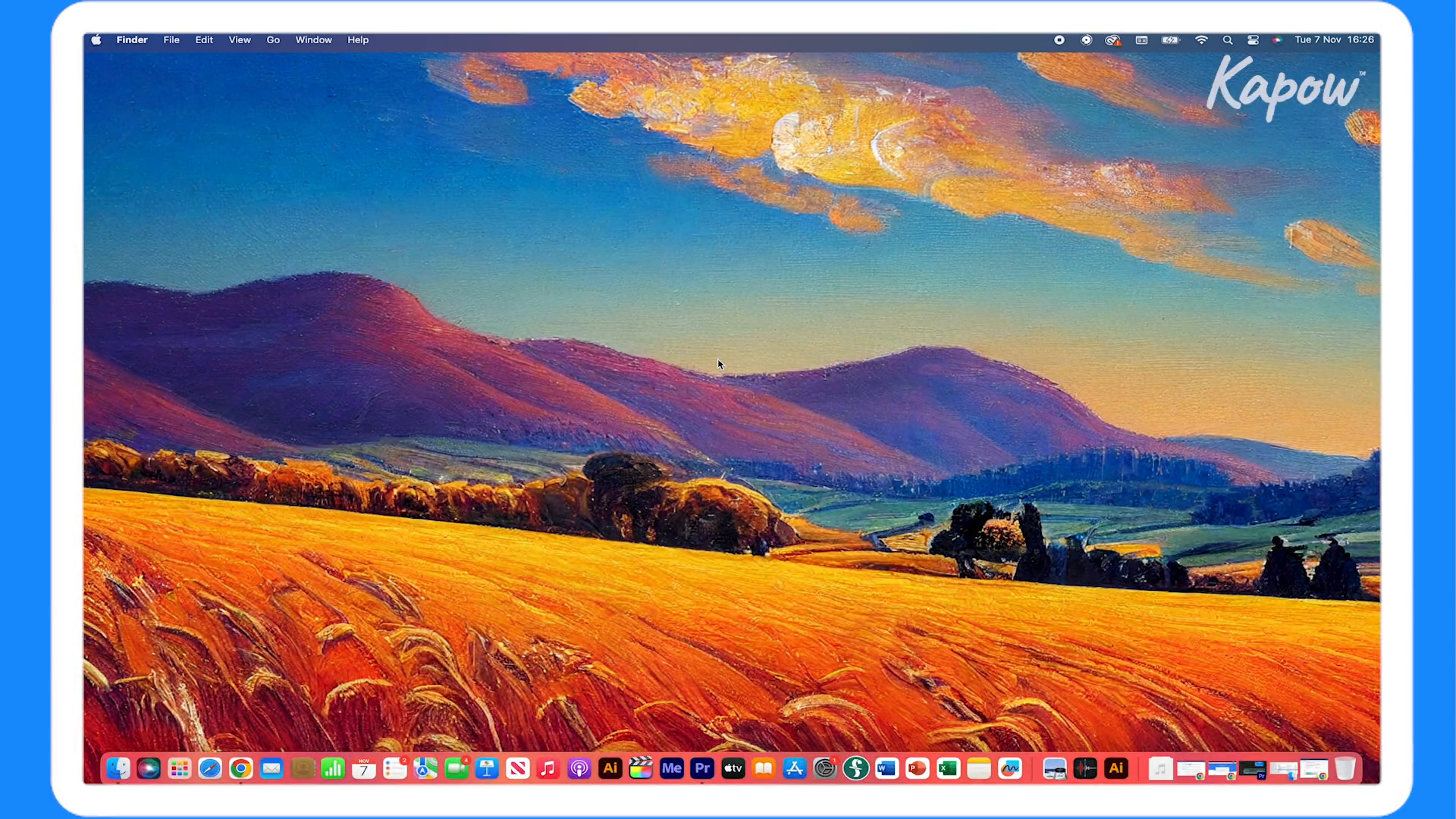Open Google Chrome from the Dock
The image size is (1456, 819).
pos(241,768)
